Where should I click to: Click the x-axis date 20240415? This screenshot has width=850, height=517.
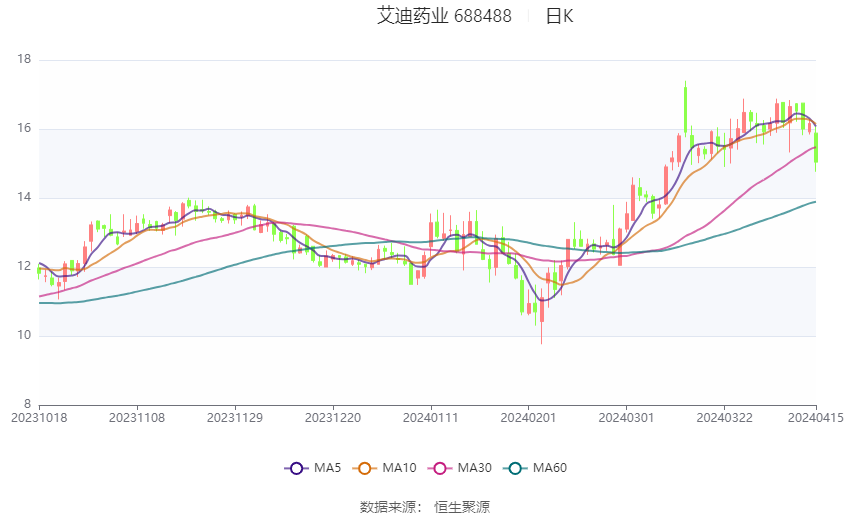click(815, 418)
